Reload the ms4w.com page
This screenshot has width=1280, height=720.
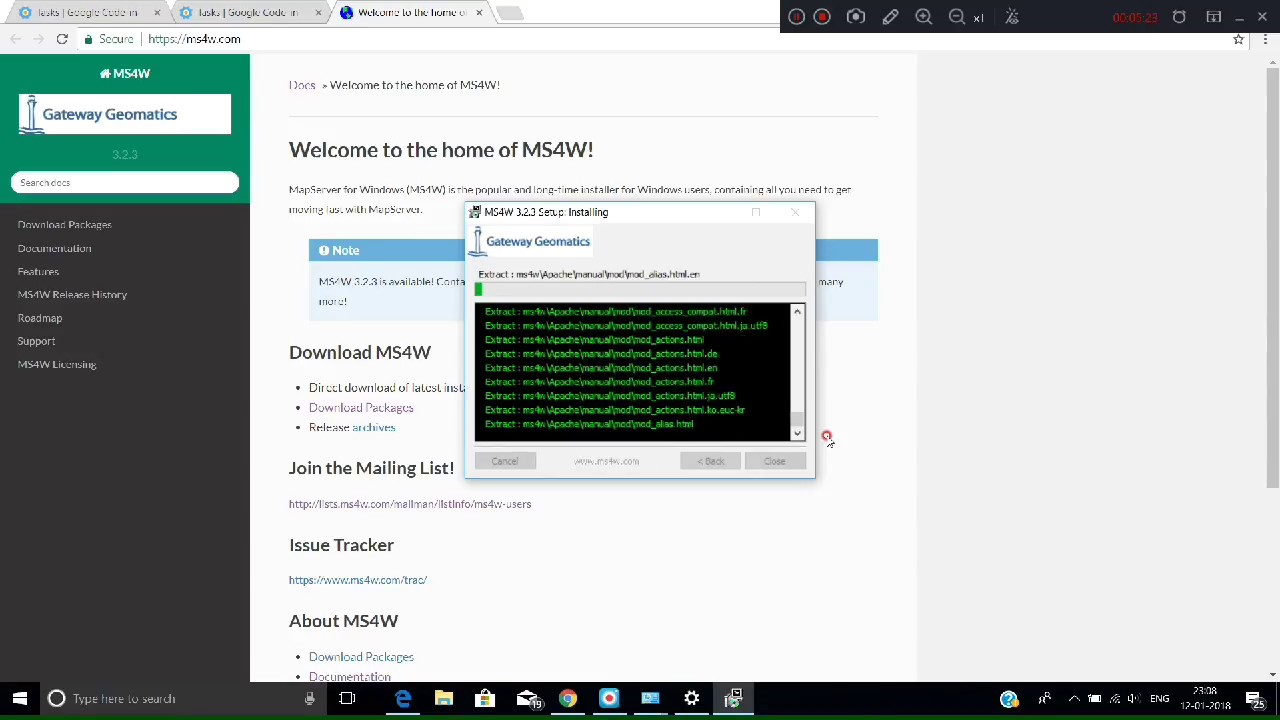(62, 39)
